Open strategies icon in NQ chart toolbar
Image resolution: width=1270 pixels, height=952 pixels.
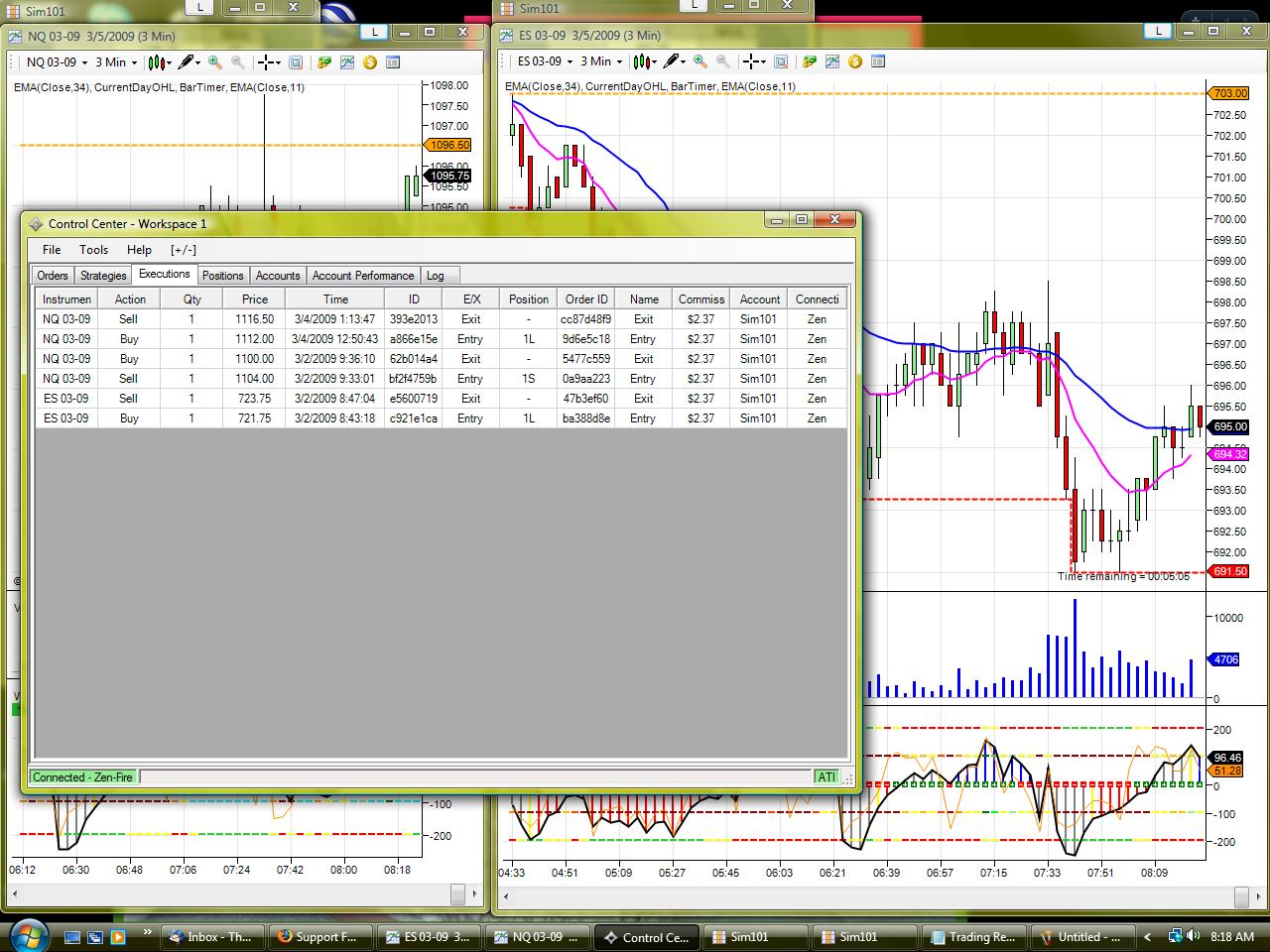click(x=324, y=61)
